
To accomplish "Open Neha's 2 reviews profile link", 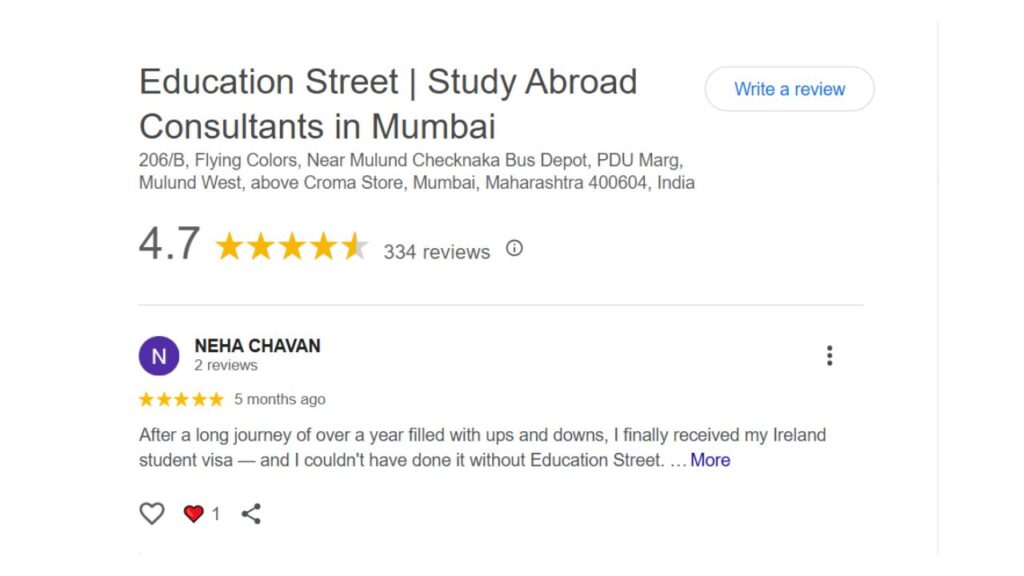I will coord(227,365).
